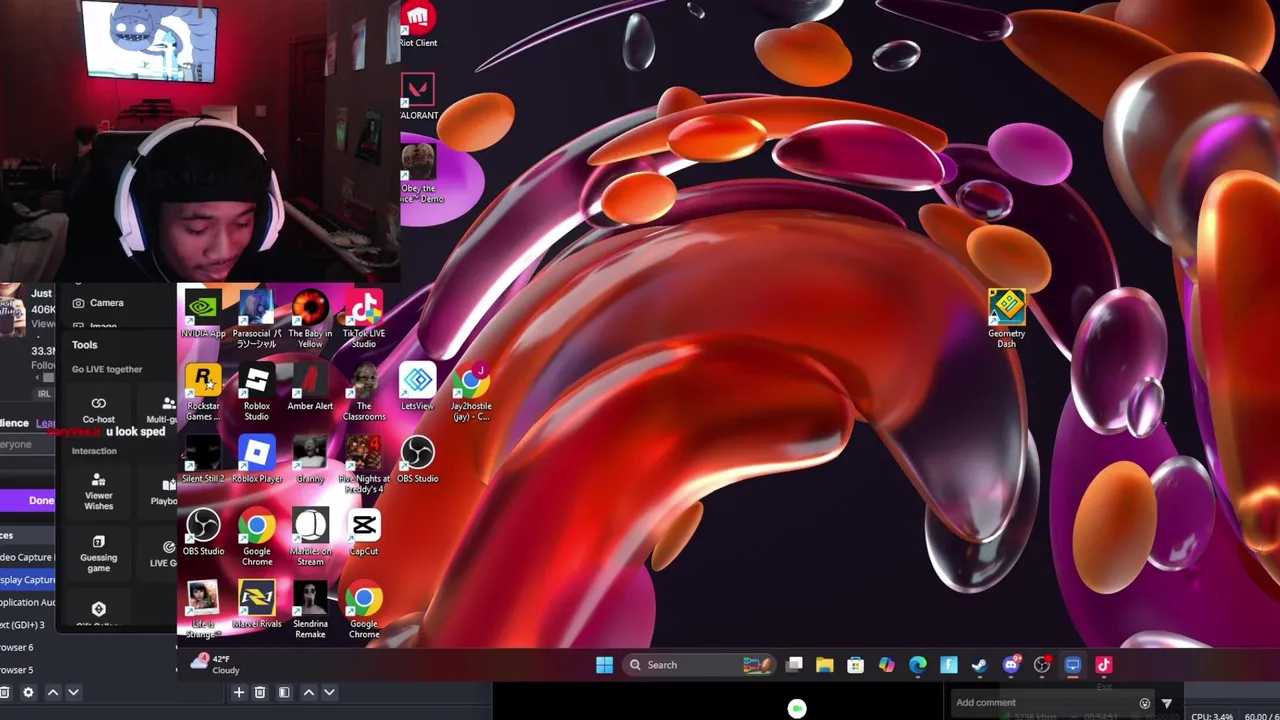The width and height of the screenshot is (1280, 720).
Task: Open the LetsView desktop shortcut
Action: pyautogui.click(x=418, y=387)
